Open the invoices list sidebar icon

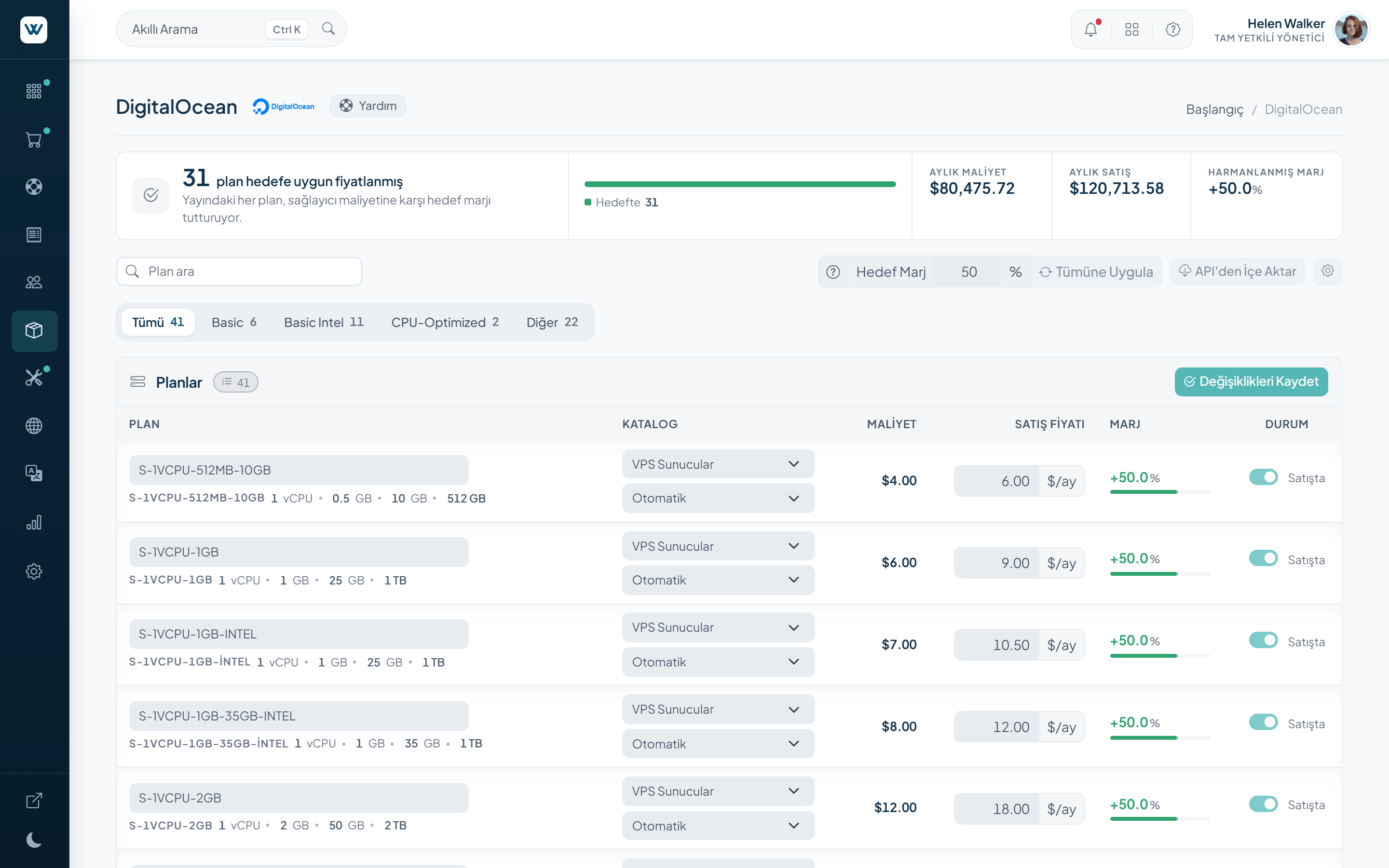34,234
